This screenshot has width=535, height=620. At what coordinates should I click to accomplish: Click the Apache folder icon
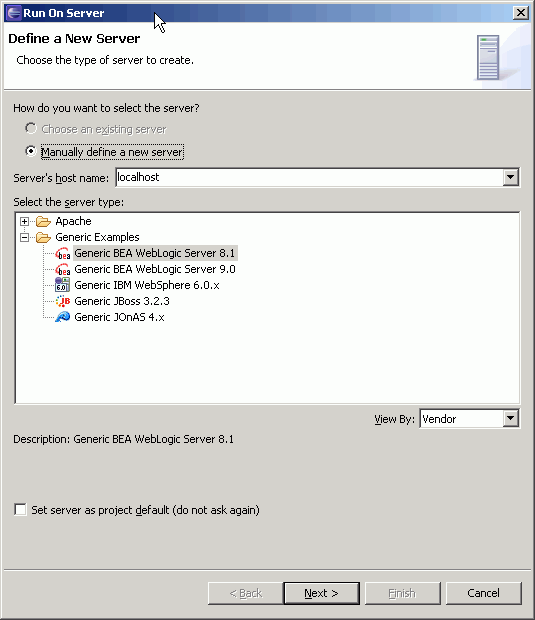click(x=43, y=221)
